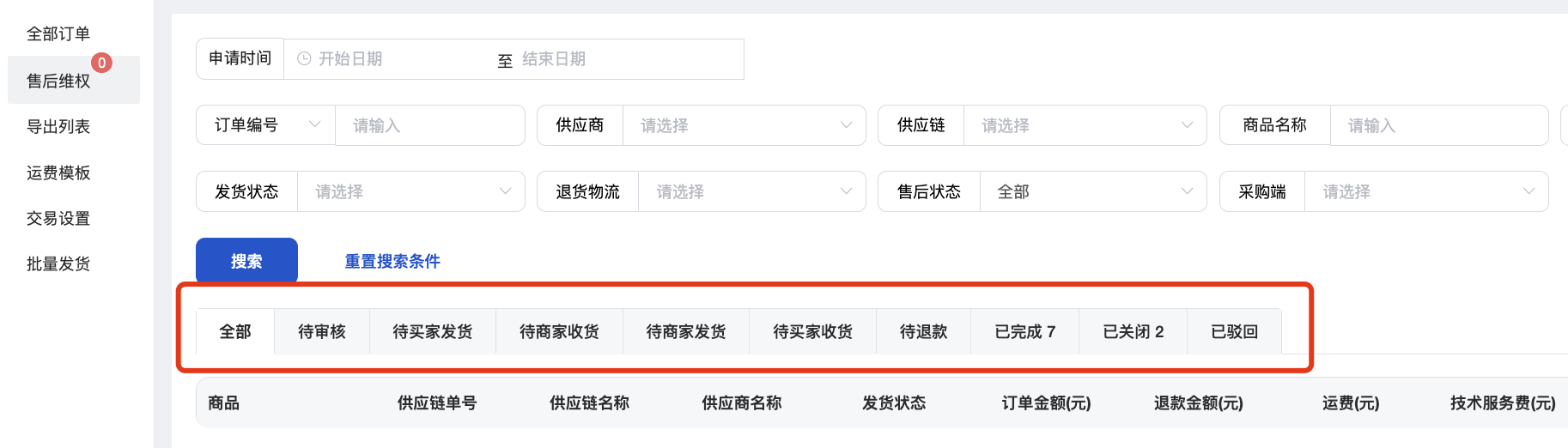The width and height of the screenshot is (1568, 448).
Task: Select the 待买家发货 tab
Action: pyautogui.click(x=433, y=332)
